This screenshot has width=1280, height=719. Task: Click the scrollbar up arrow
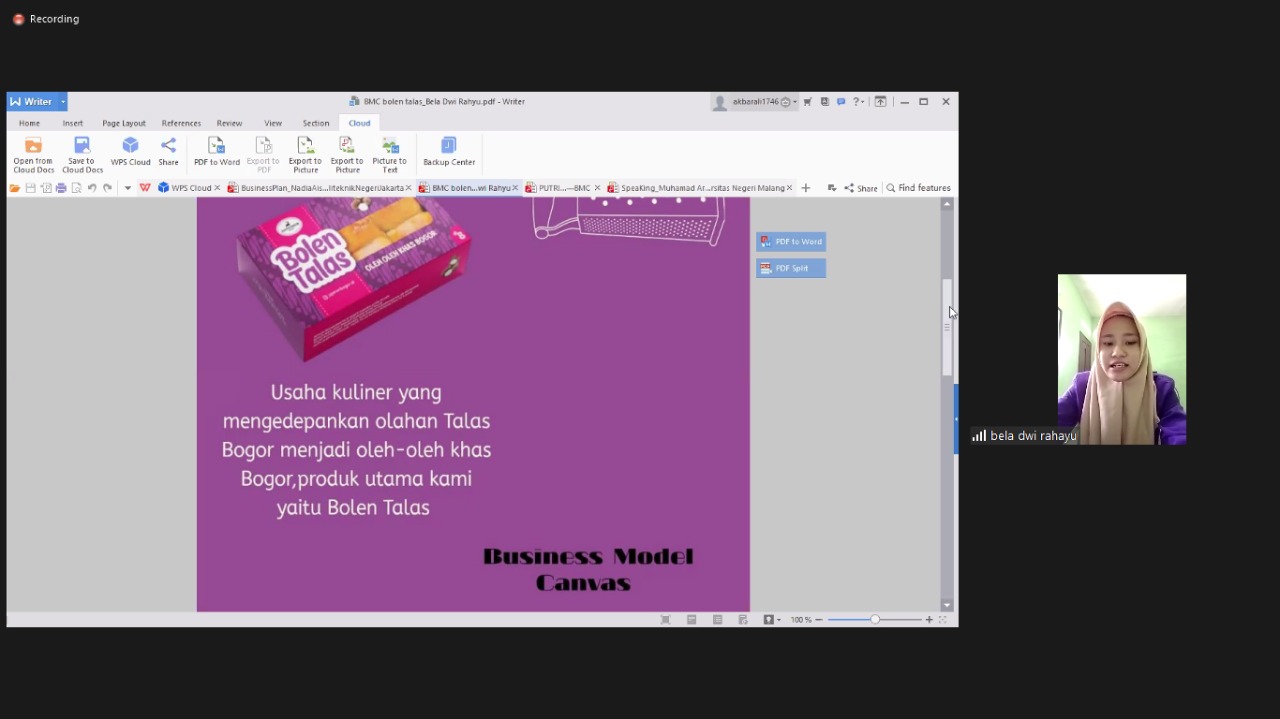(947, 204)
